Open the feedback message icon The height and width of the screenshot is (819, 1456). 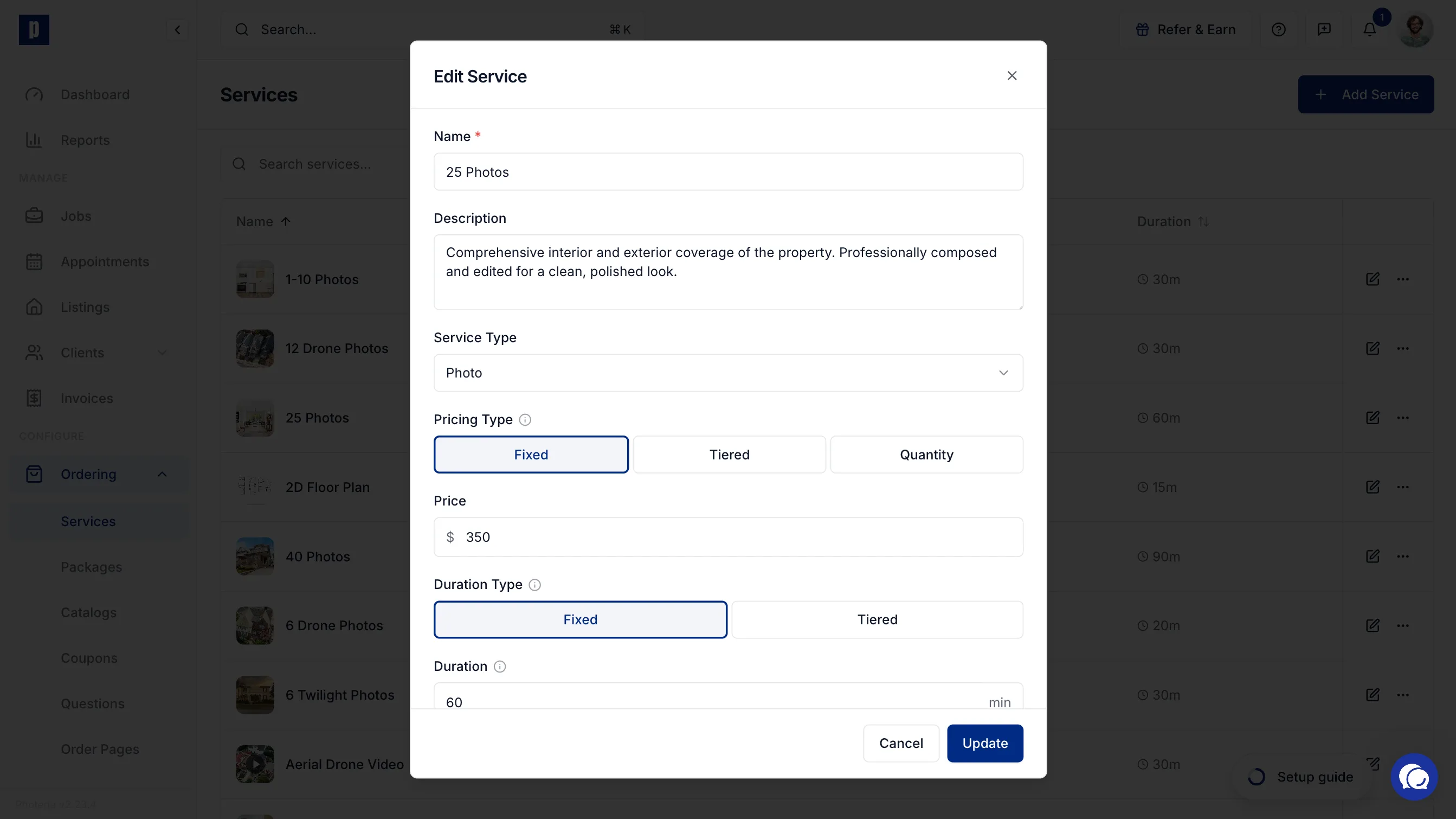pos(1324,29)
